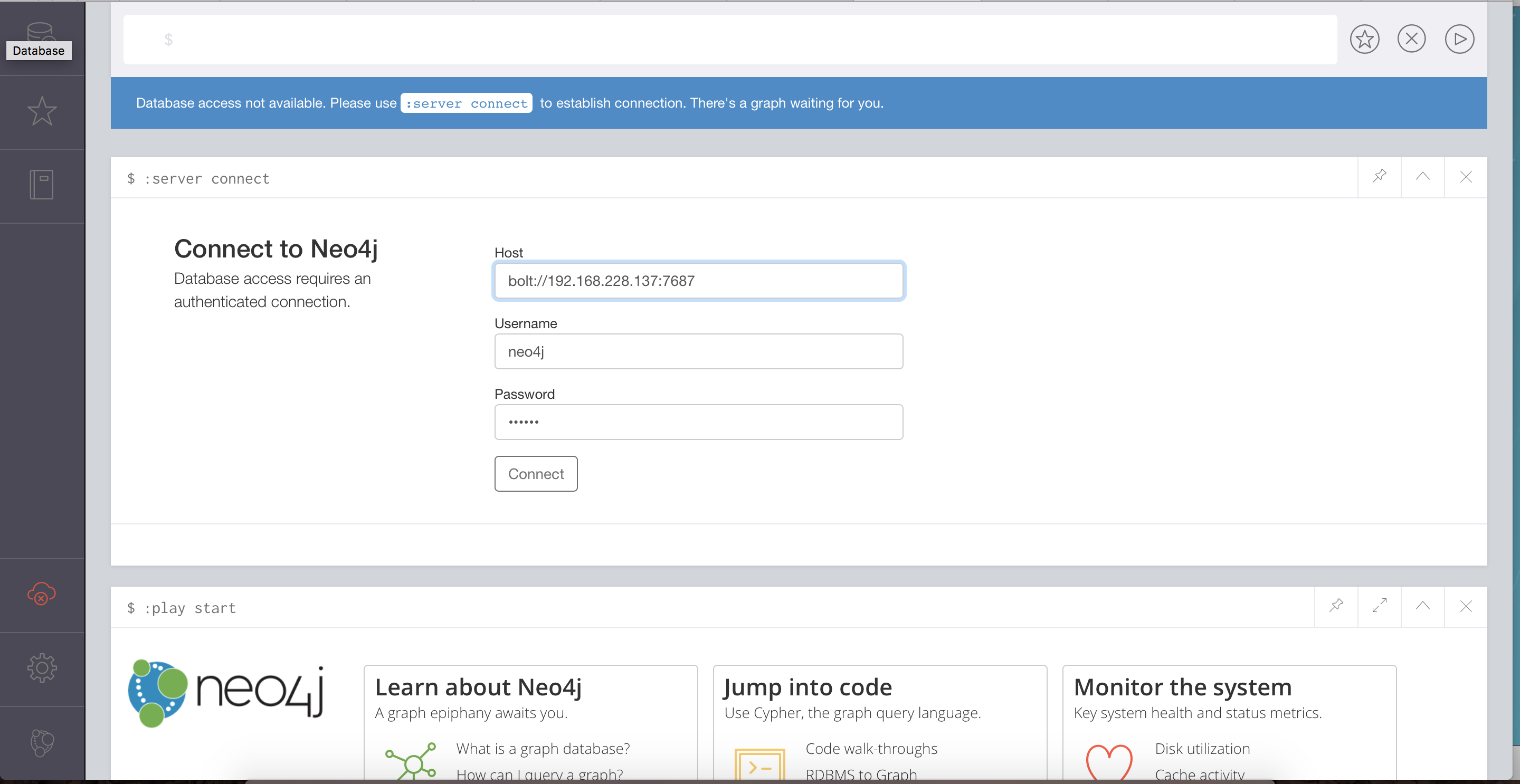
Task: Collapse the :play start frame
Action: click(1423, 606)
